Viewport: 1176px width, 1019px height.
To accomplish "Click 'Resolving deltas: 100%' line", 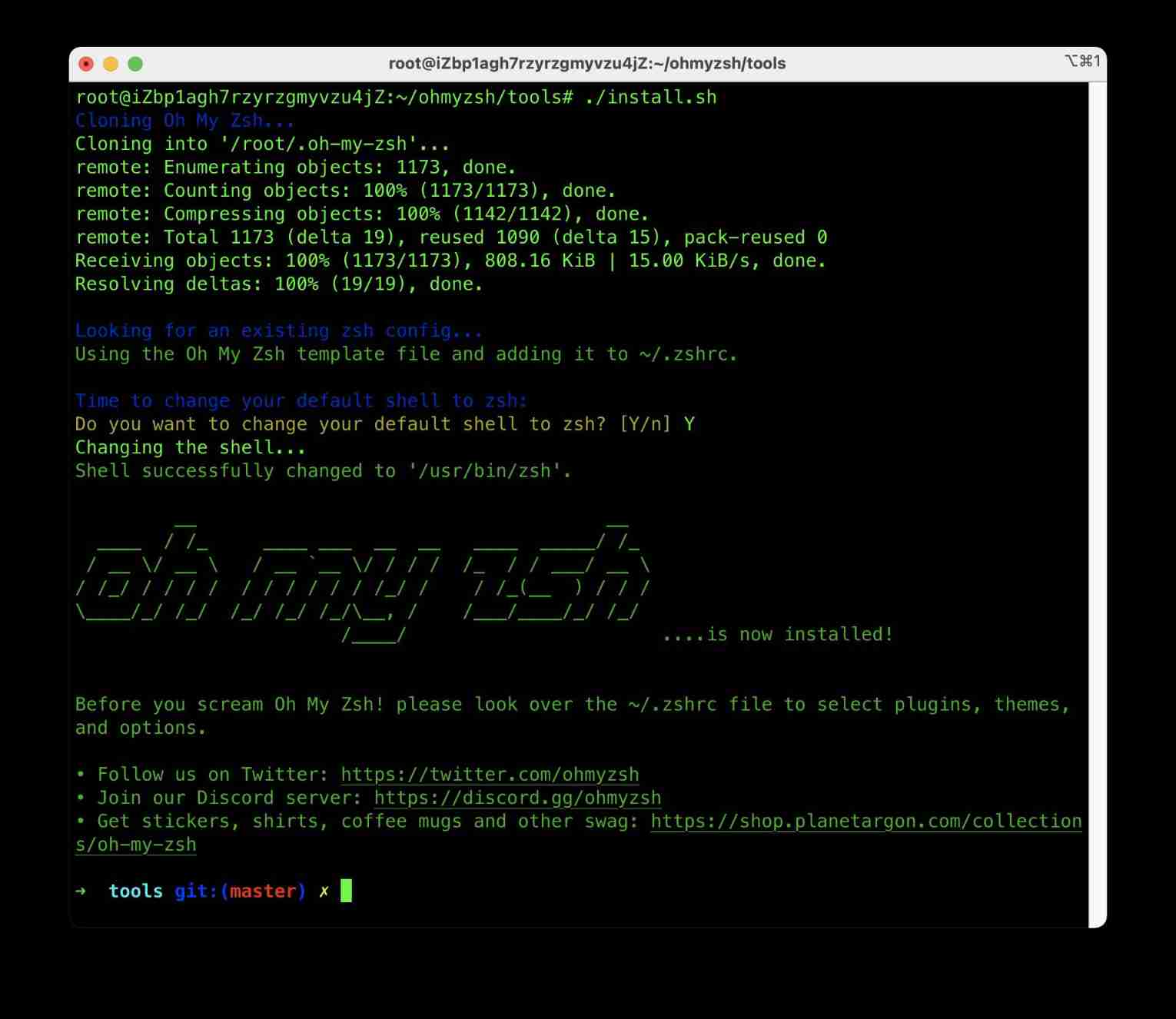I will [279, 284].
